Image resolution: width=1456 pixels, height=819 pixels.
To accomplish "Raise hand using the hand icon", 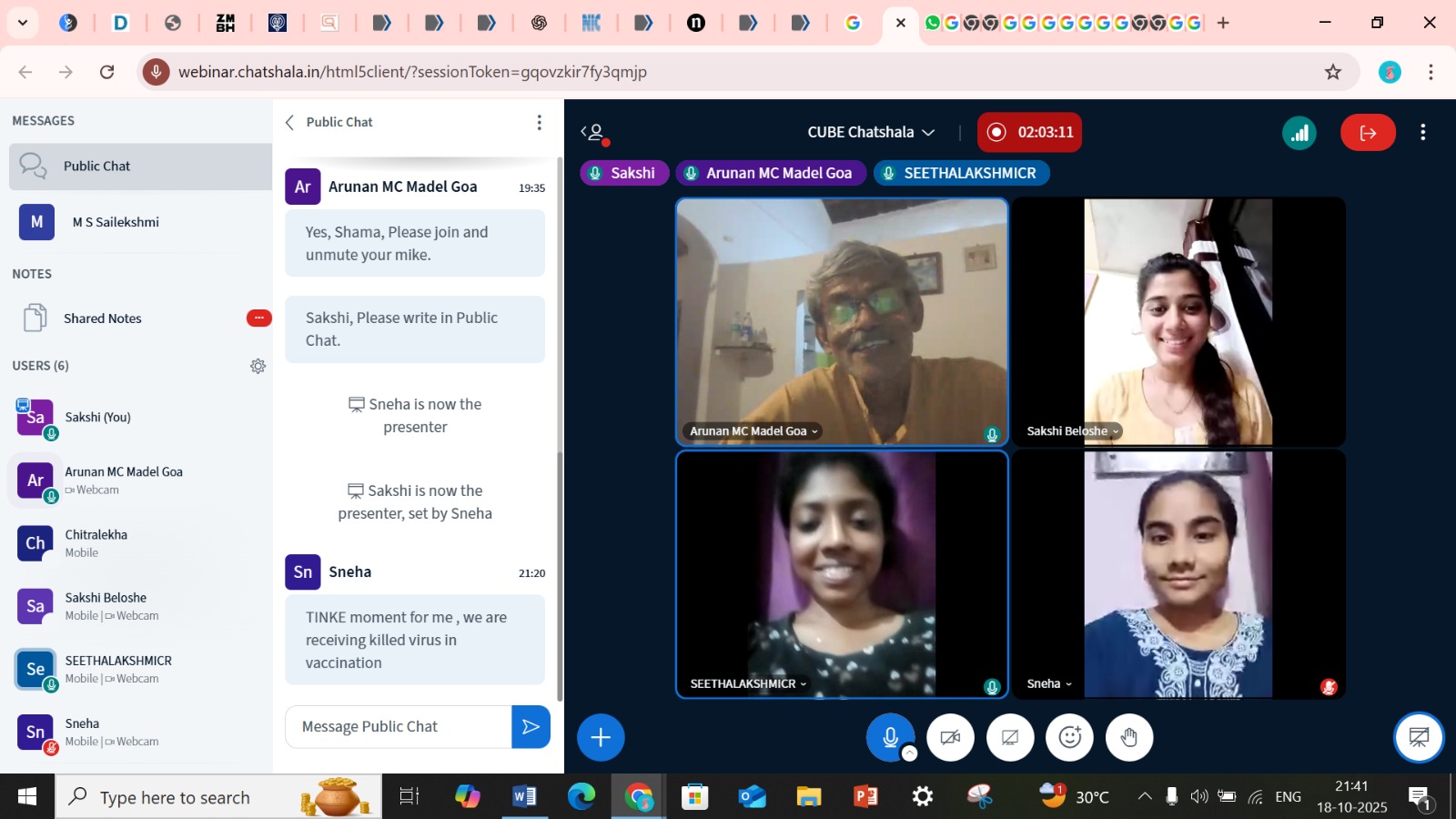I will [x=1129, y=737].
